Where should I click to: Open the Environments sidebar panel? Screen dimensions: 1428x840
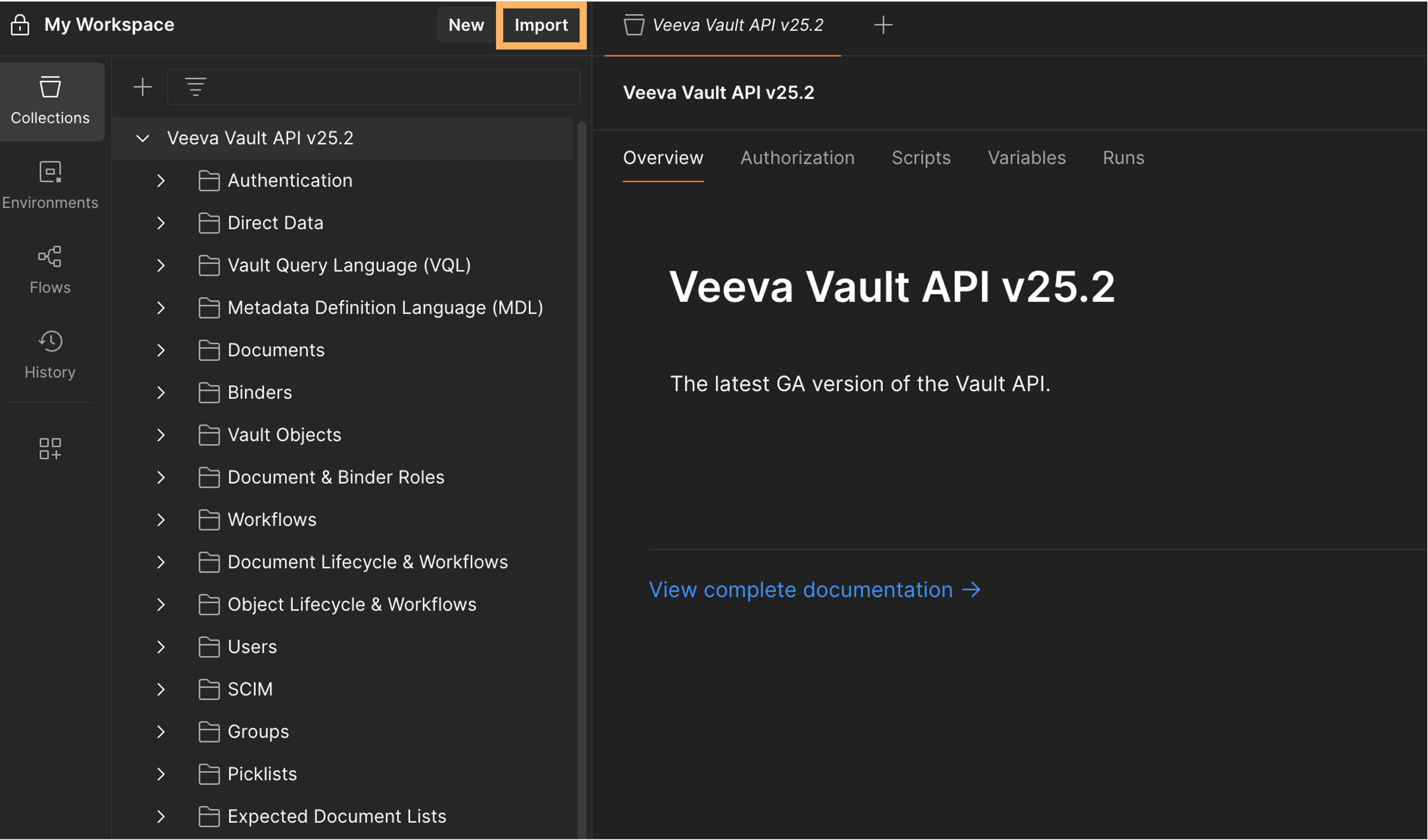click(50, 186)
